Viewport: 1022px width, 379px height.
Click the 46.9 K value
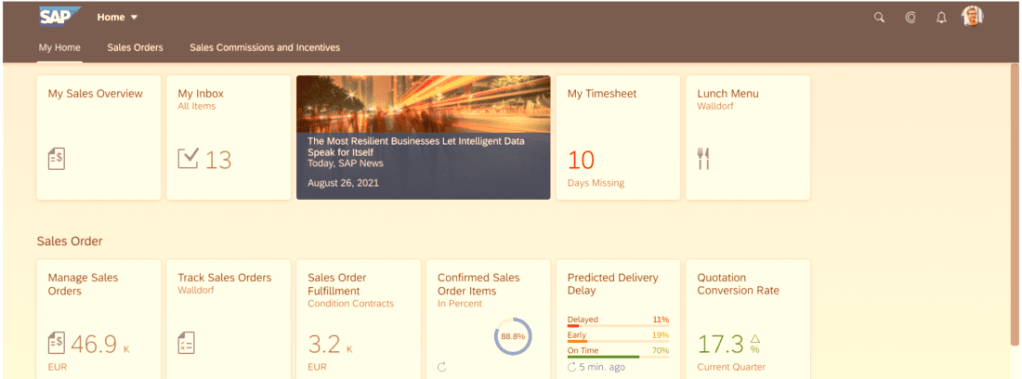pyautogui.click(x=100, y=344)
